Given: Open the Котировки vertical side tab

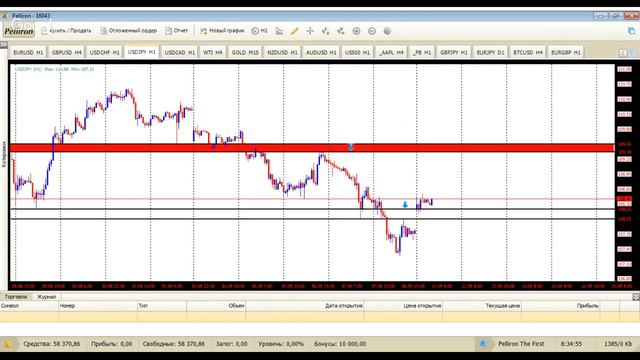Looking at the screenshot, I should pos(4,154).
